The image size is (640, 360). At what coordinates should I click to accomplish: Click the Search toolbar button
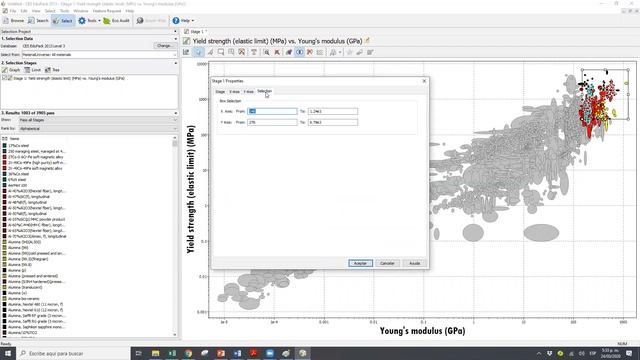(38, 20)
